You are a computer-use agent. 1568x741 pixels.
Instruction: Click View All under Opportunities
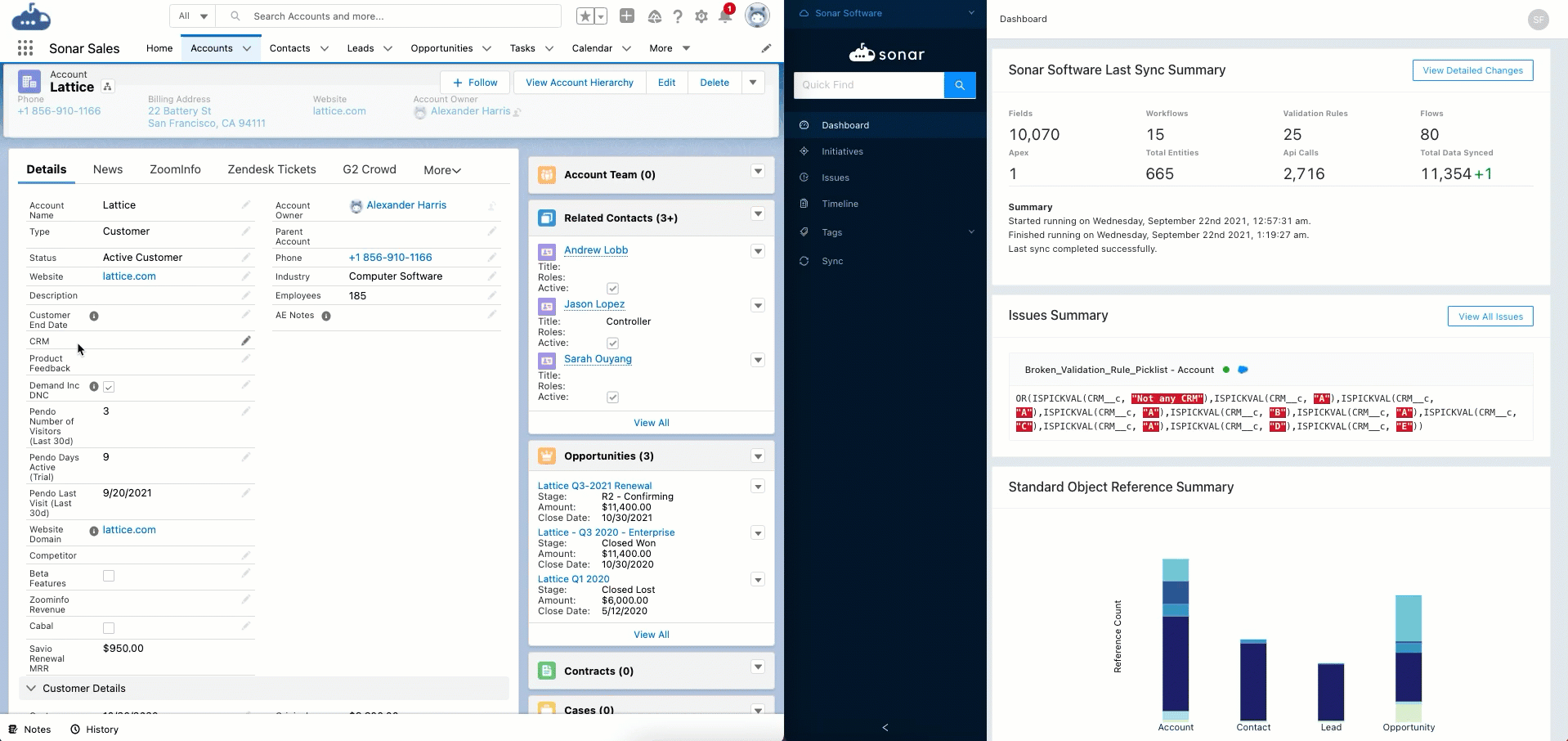pyautogui.click(x=652, y=635)
